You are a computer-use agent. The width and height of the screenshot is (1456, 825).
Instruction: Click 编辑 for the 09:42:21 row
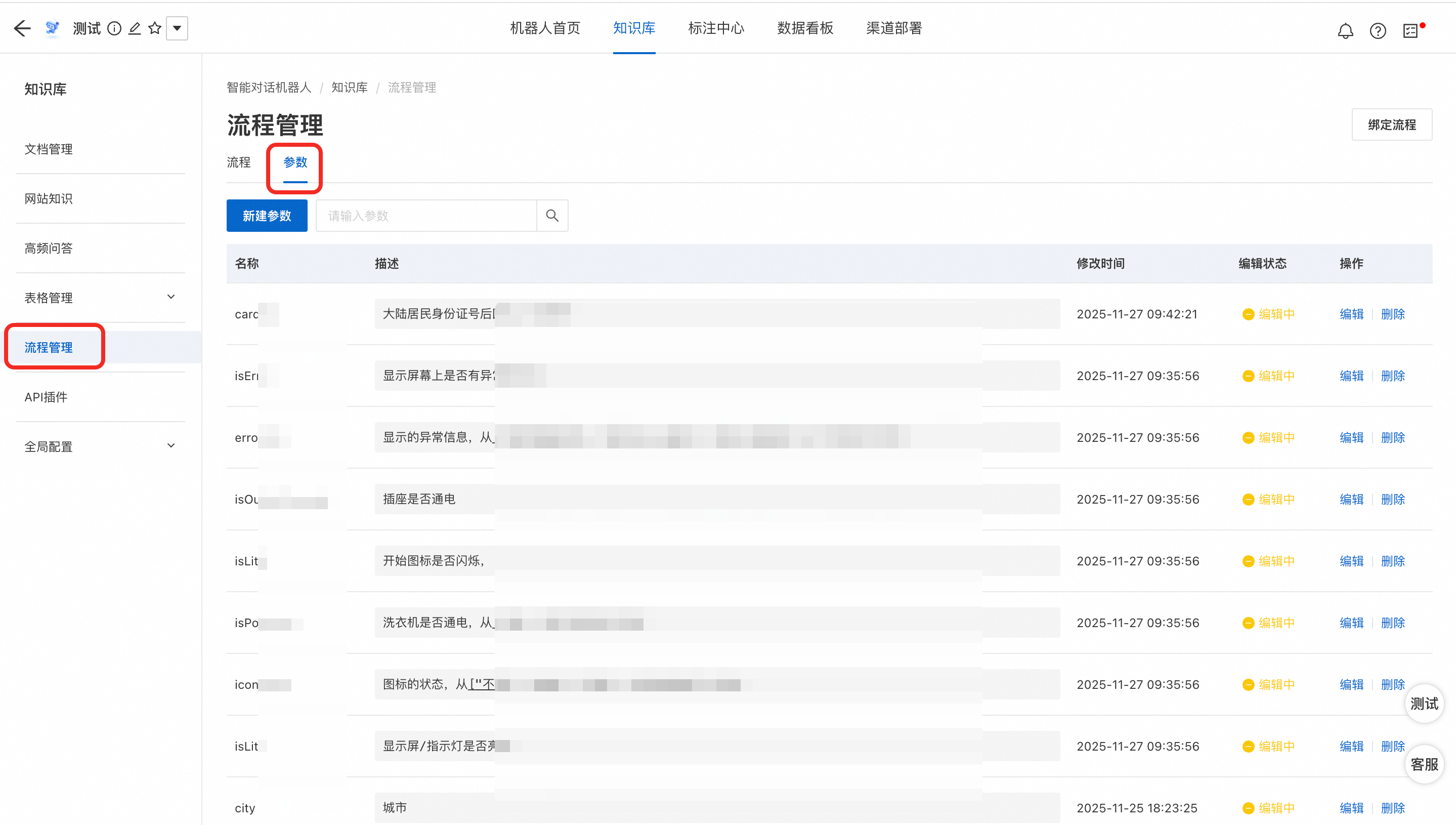1351,314
